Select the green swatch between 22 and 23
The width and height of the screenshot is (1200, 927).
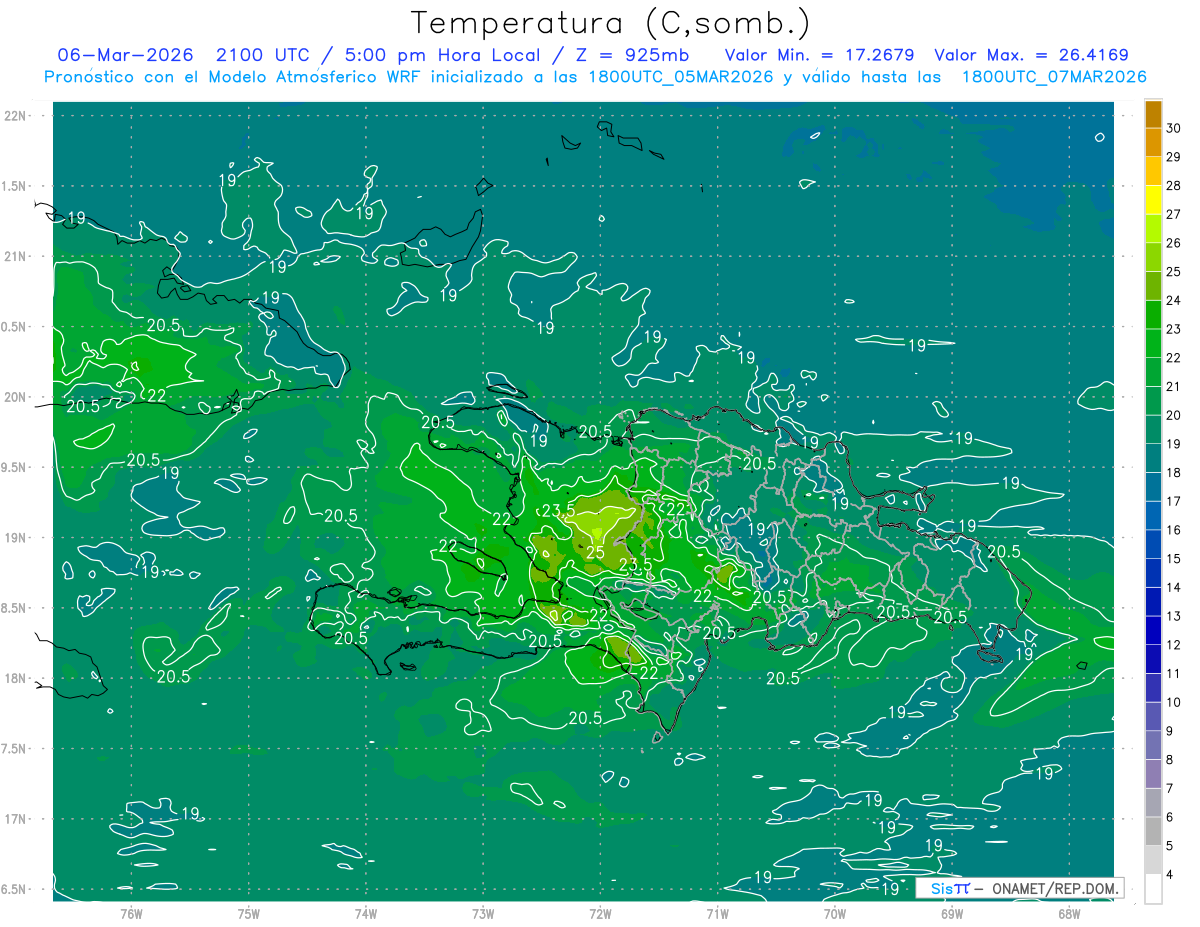coord(1153,344)
